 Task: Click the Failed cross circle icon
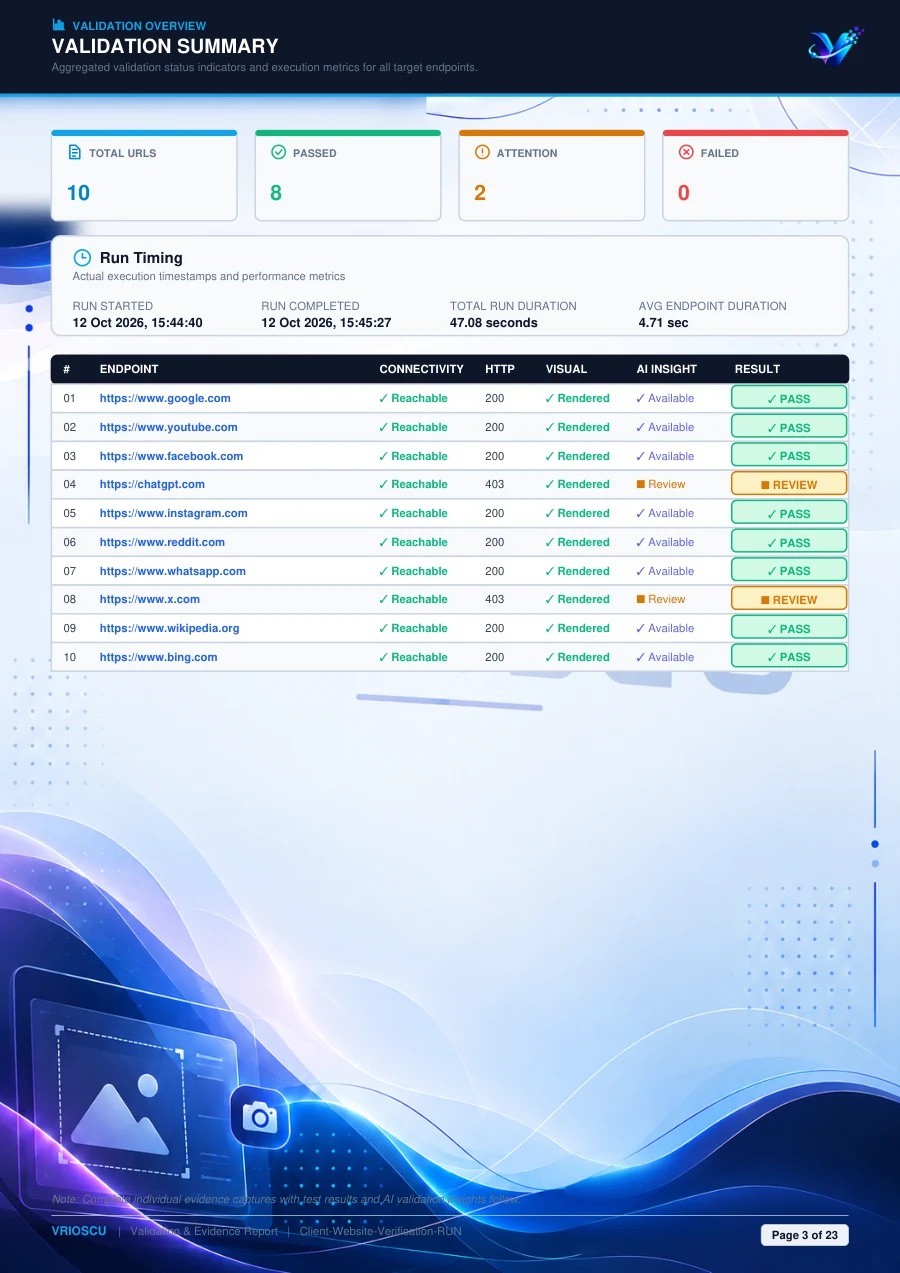click(x=686, y=153)
